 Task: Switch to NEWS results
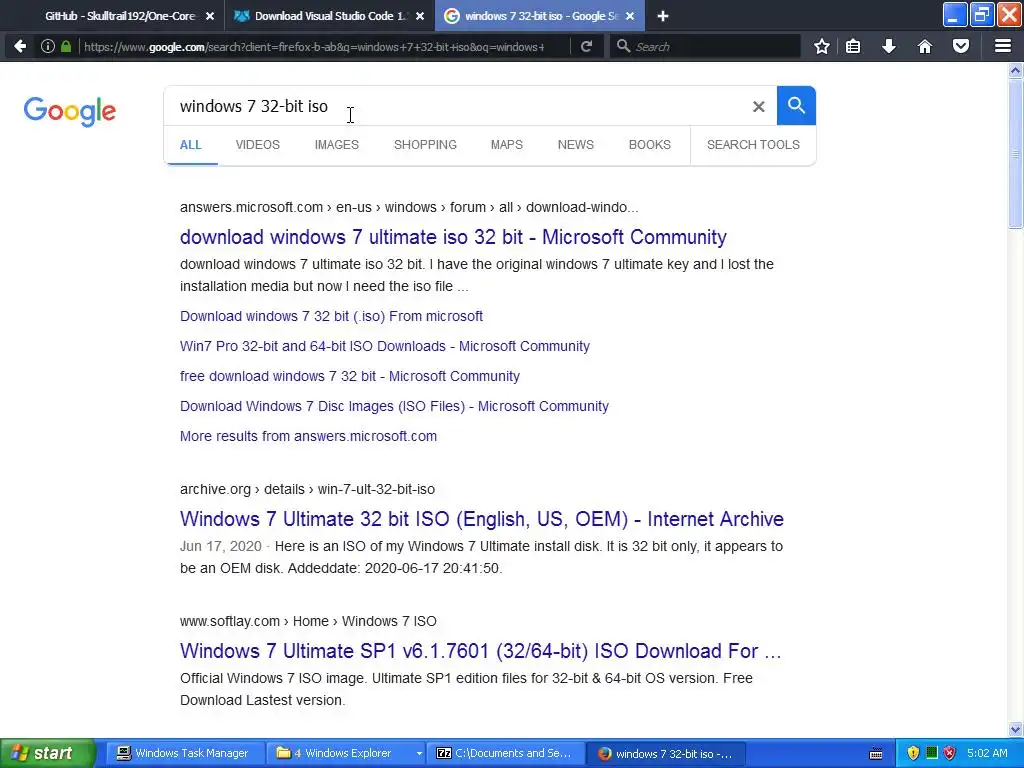pyautogui.click(x=575, y=145)
